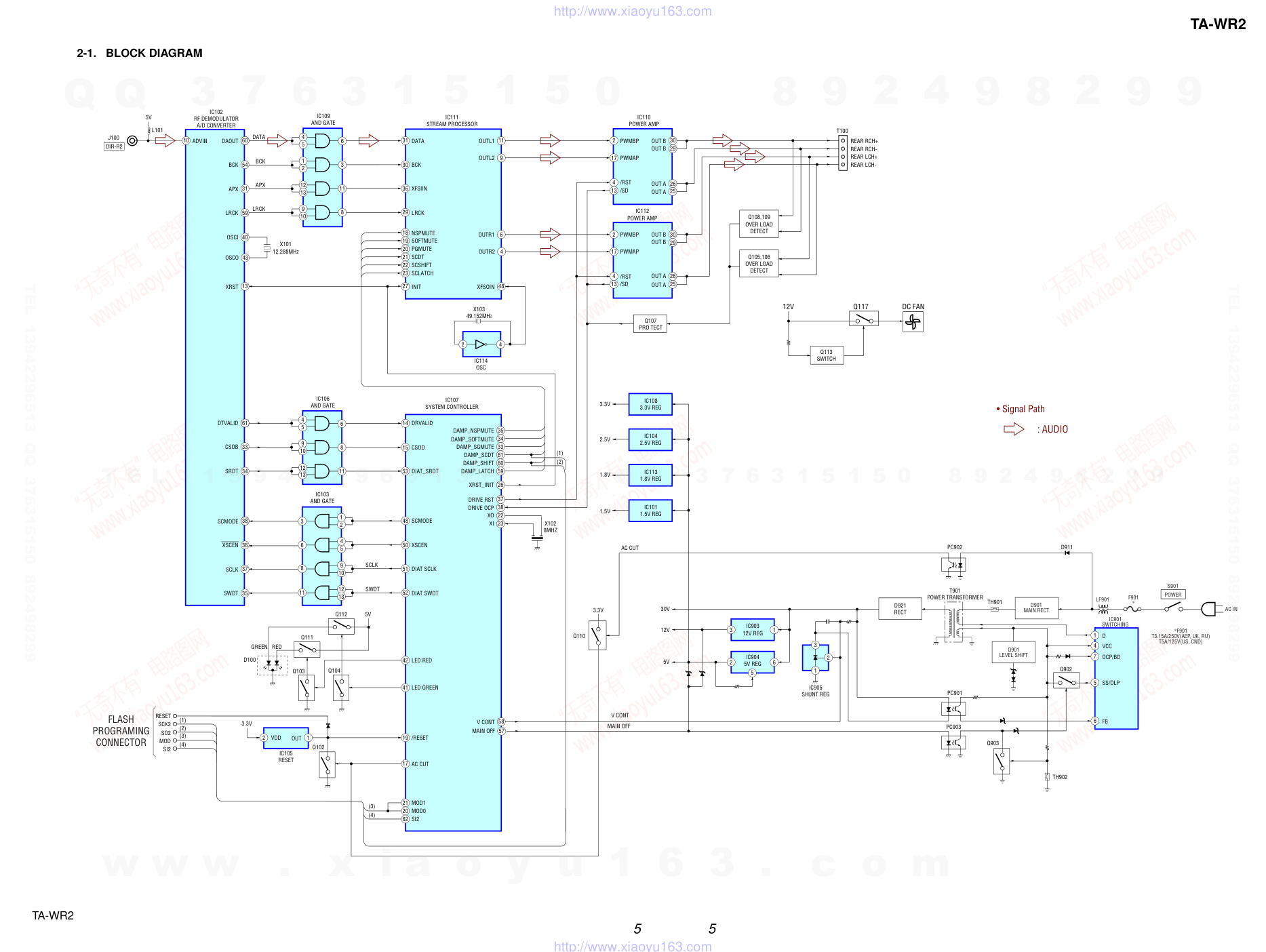Click the Q108,109 OVER LOAD DETECT box
The image size is (1266, 952).
point(759,224)
